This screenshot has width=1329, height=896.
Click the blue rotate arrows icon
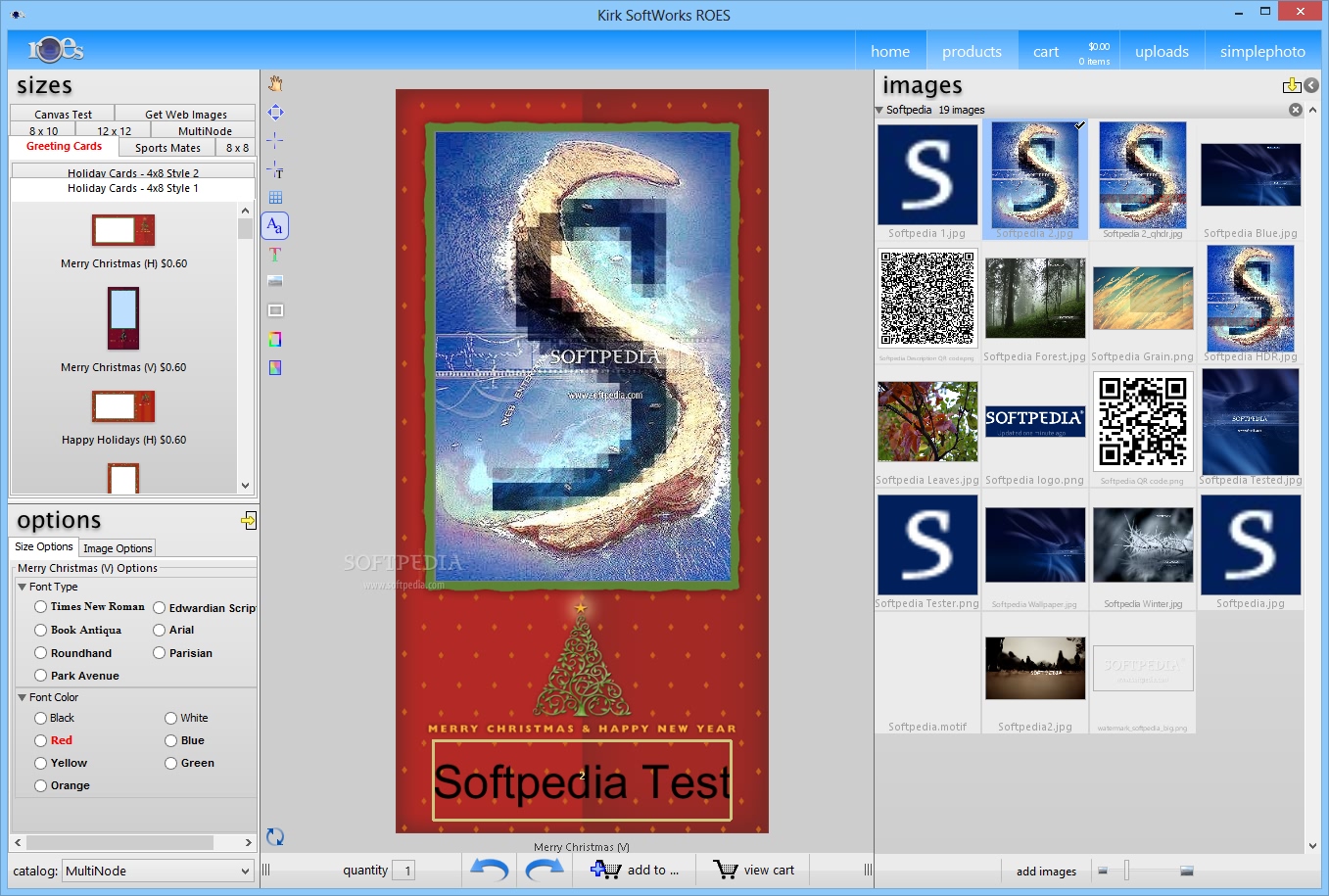pyautogui.click(x=275, y=836)
